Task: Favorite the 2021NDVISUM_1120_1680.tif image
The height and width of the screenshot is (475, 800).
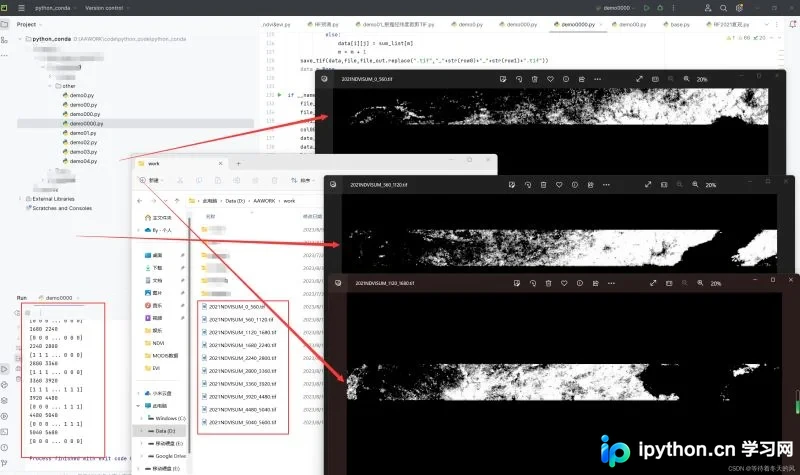Action: tap(564, 283)
